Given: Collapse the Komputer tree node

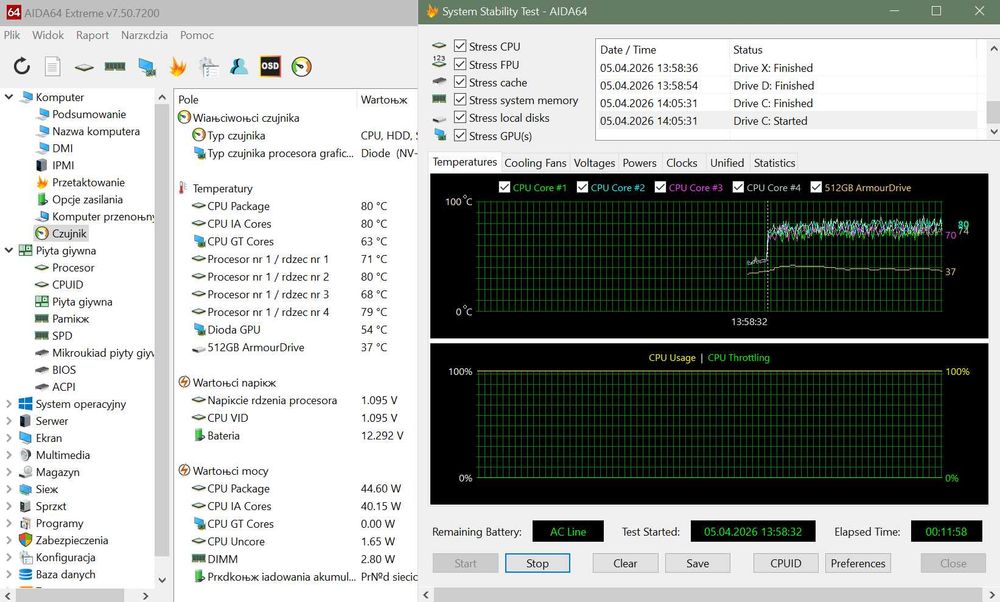Looking at the screenshot, I should pos(9,97).
